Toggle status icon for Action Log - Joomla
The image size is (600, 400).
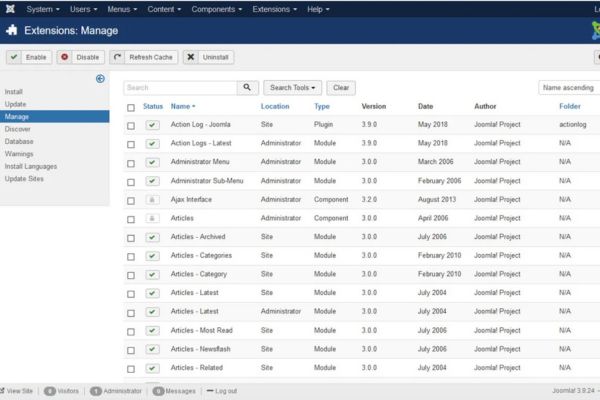pos(152,125)
